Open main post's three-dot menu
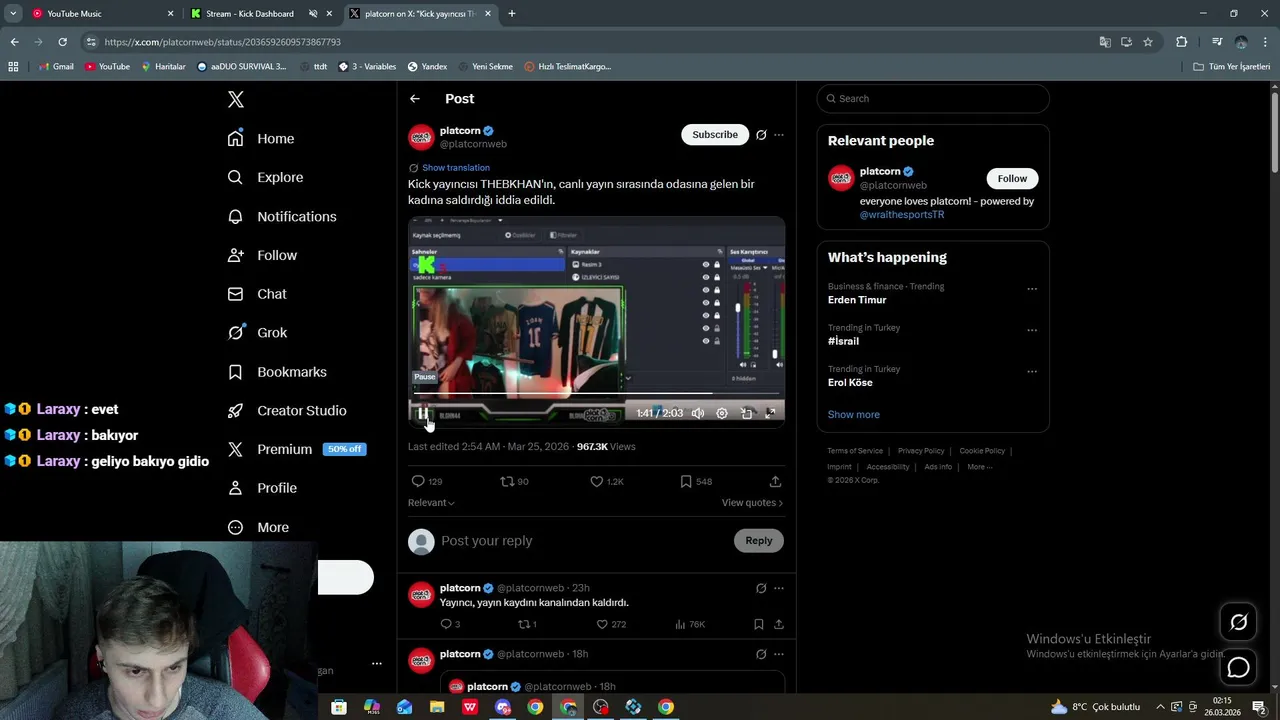Screen dimensions: 1280x720 tap(779, 135)
